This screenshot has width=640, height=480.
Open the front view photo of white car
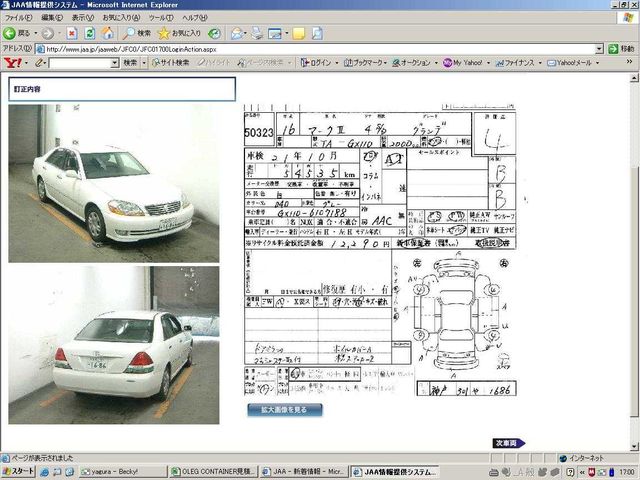pos(113,183)
